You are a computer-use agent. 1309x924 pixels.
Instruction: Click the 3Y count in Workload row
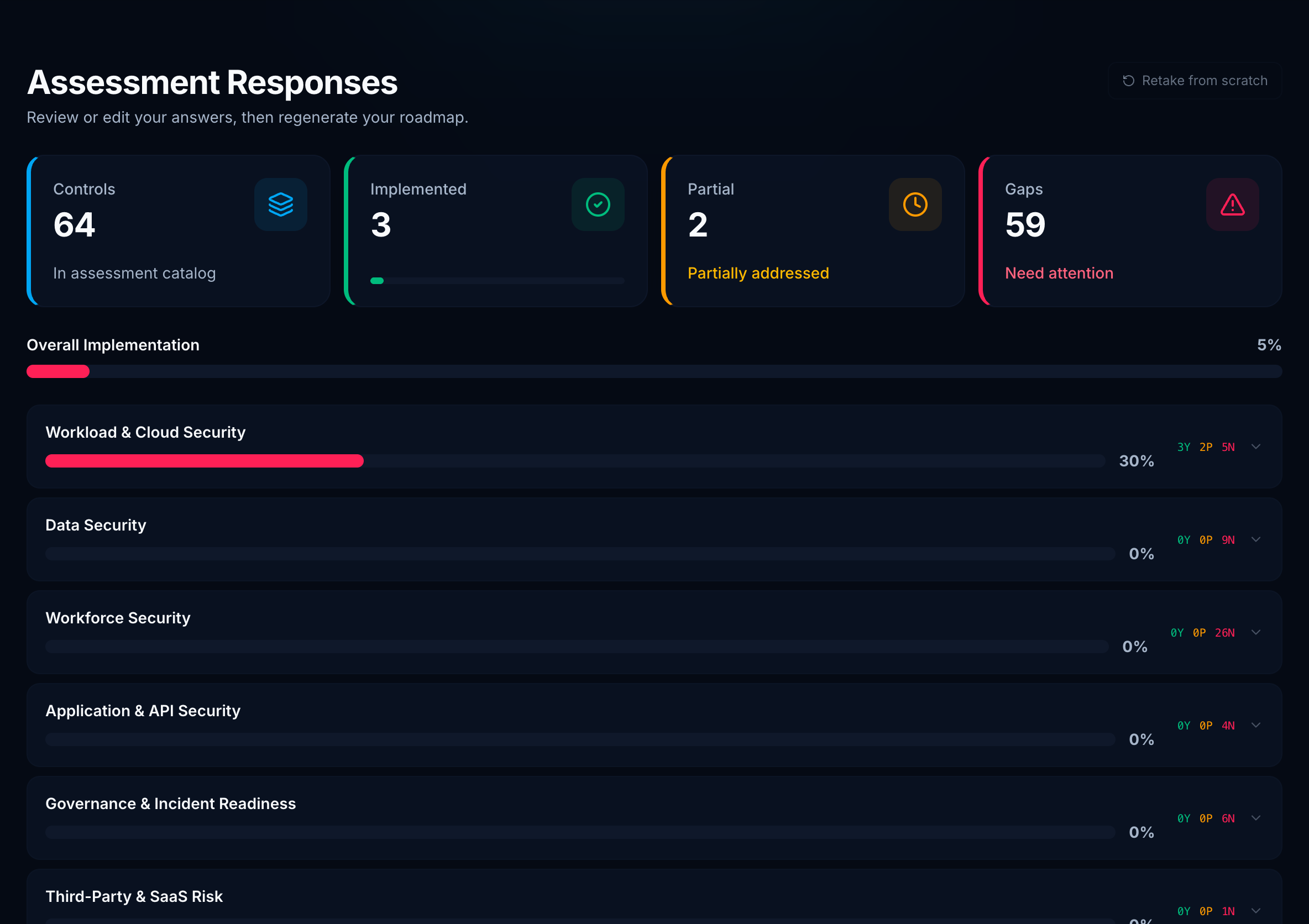pyautogui.click(x=1184, y=447)
